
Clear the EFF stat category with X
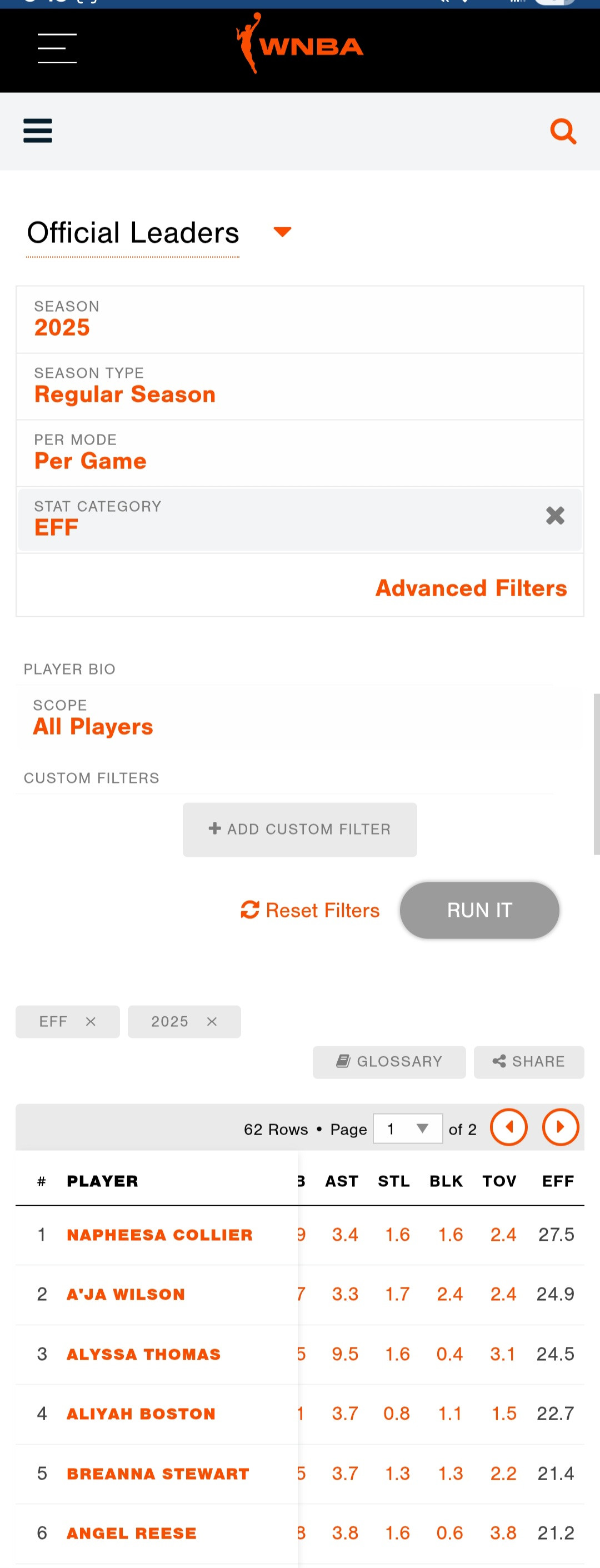[554, 516]
